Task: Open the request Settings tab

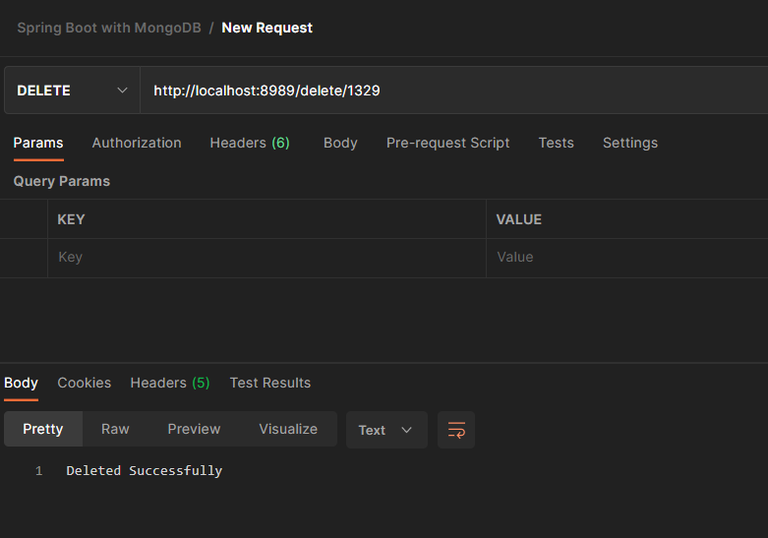Action: [630, 143]
